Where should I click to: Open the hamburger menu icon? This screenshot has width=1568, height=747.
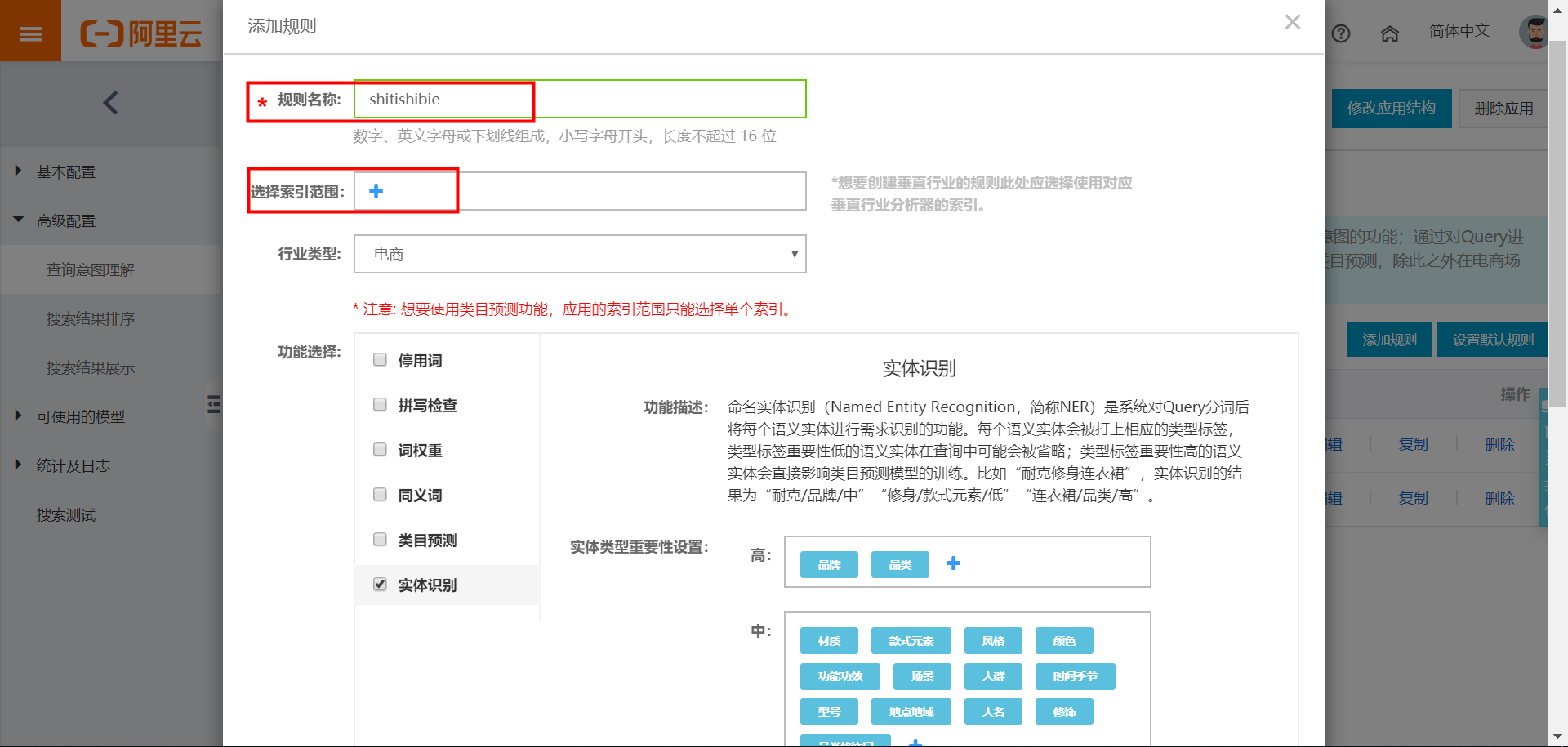pyautogui.click(x=30, y=33)
